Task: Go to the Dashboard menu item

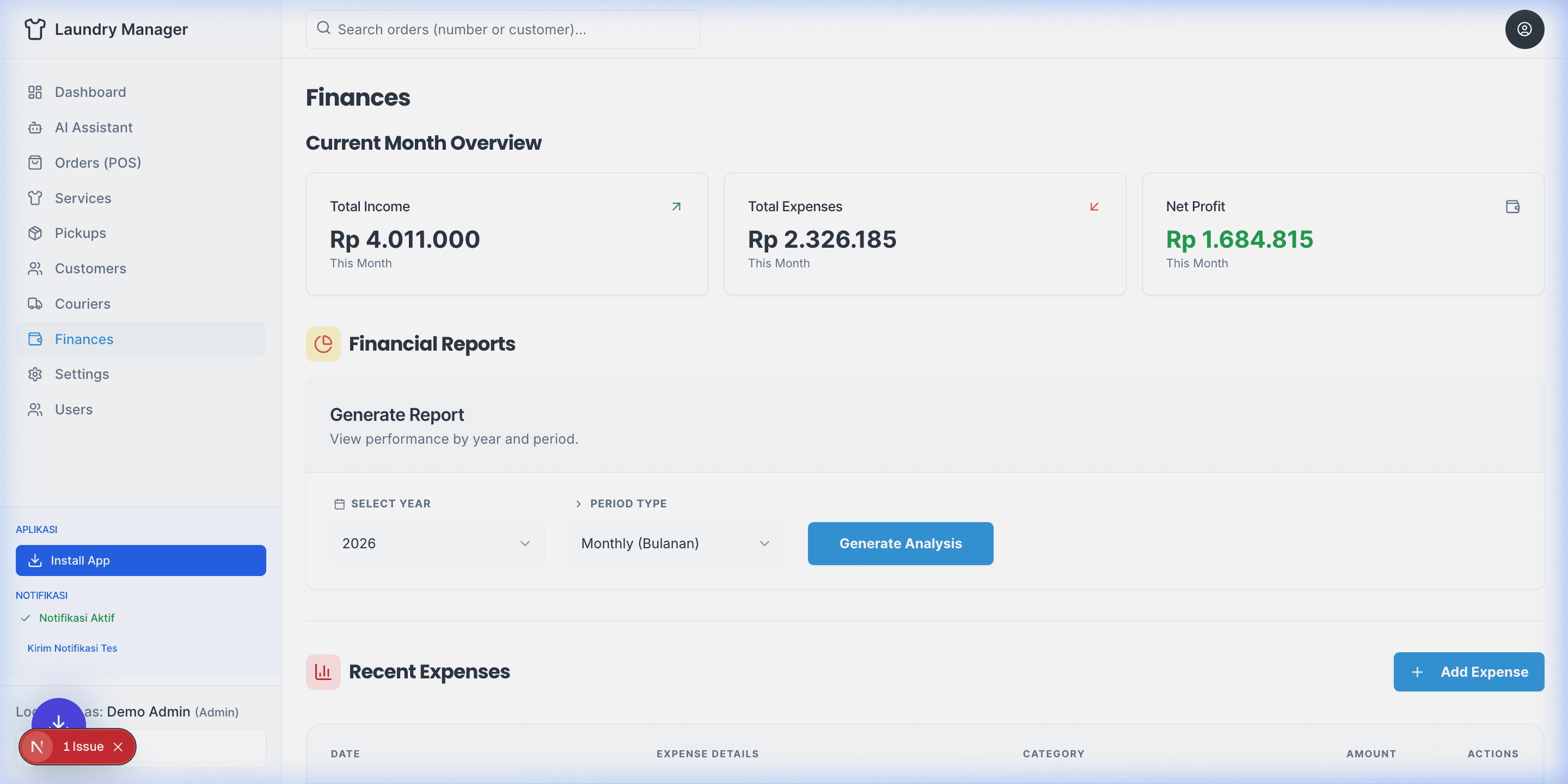Action: (x=90, y=92)
